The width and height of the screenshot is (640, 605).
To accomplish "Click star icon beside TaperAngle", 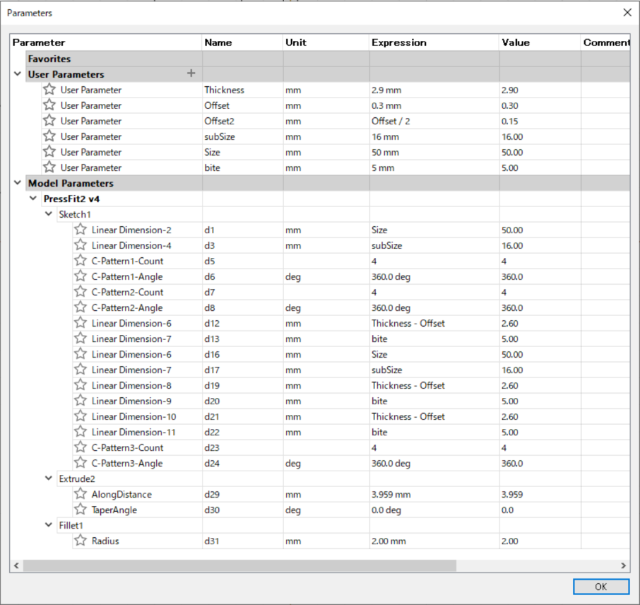I will (80, 509).
